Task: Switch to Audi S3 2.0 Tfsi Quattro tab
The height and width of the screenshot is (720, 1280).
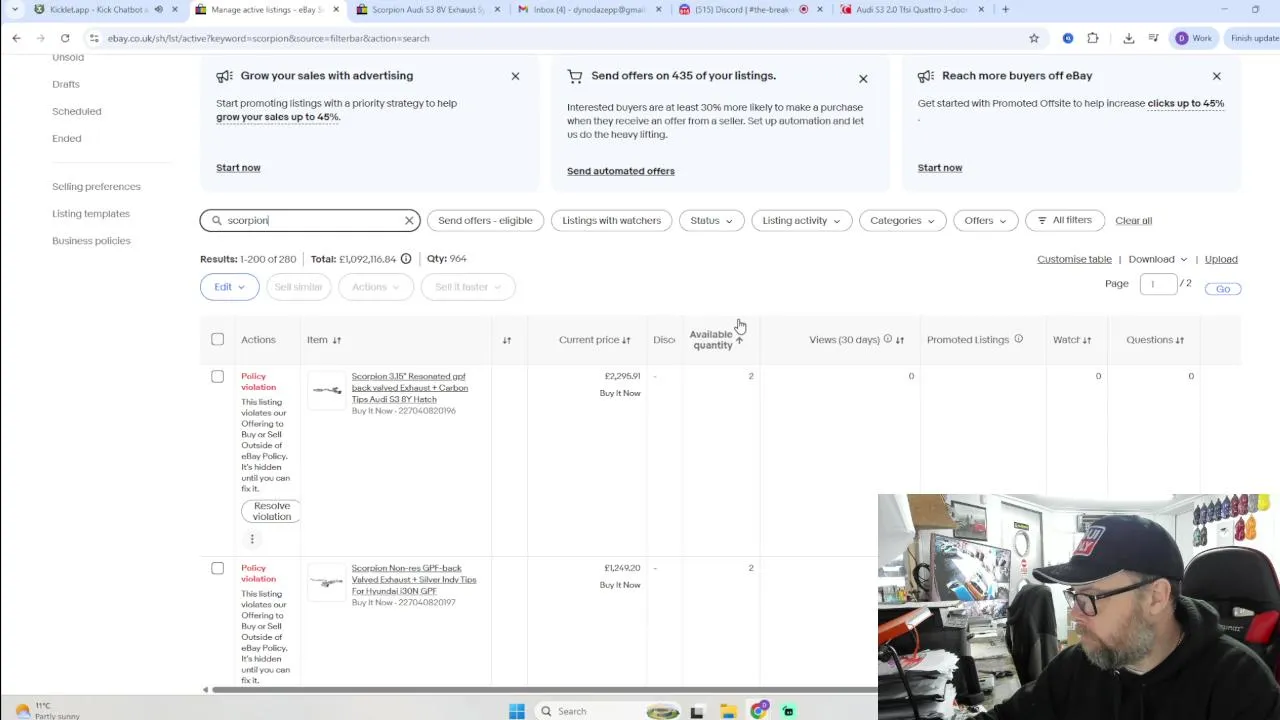Action: [910, 9]
